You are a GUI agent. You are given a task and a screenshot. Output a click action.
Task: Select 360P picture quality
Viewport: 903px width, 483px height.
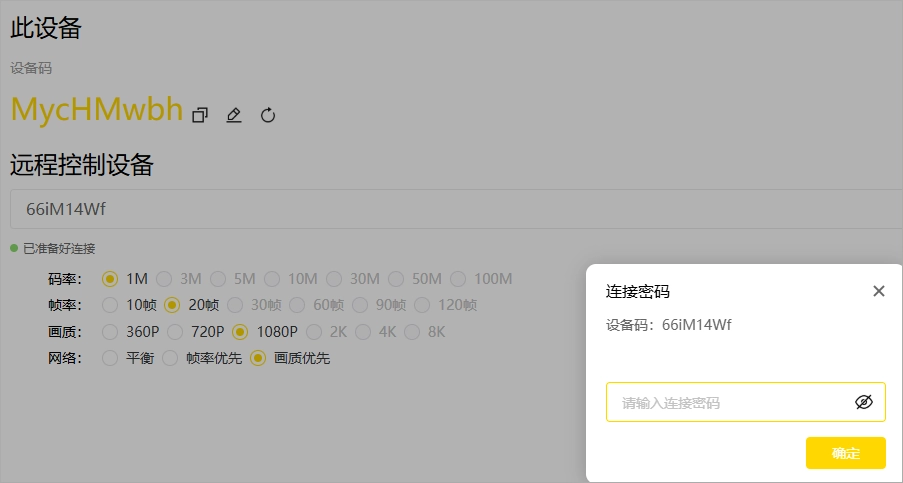(110, 331)
